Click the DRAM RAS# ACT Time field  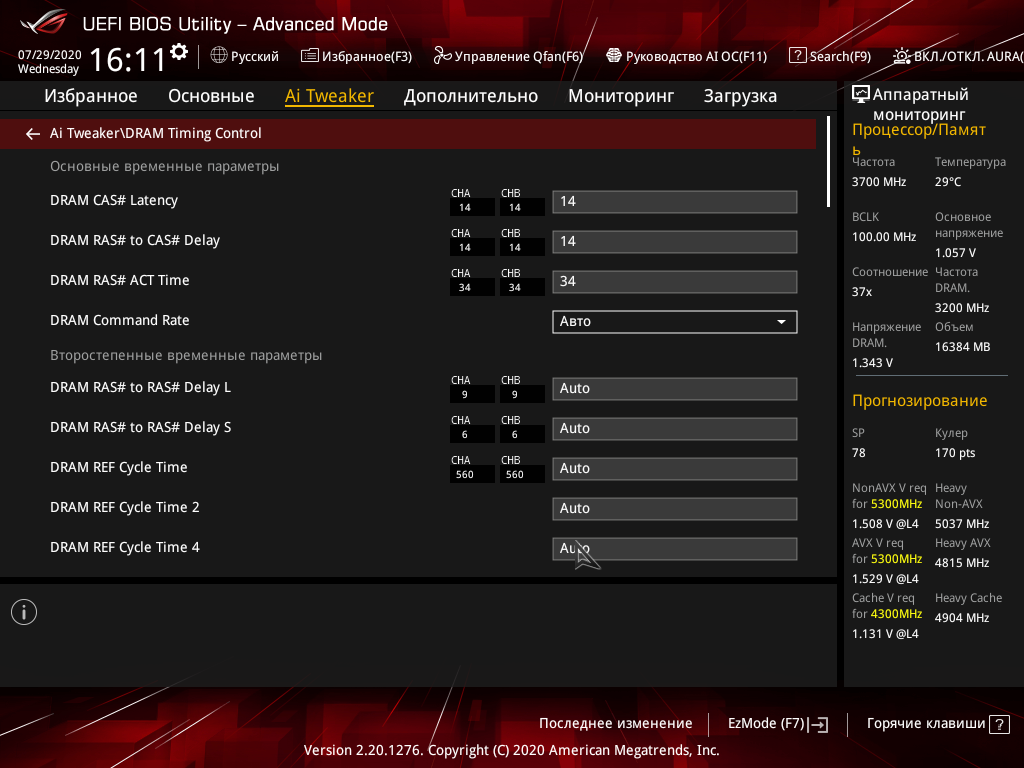[675, 281]
